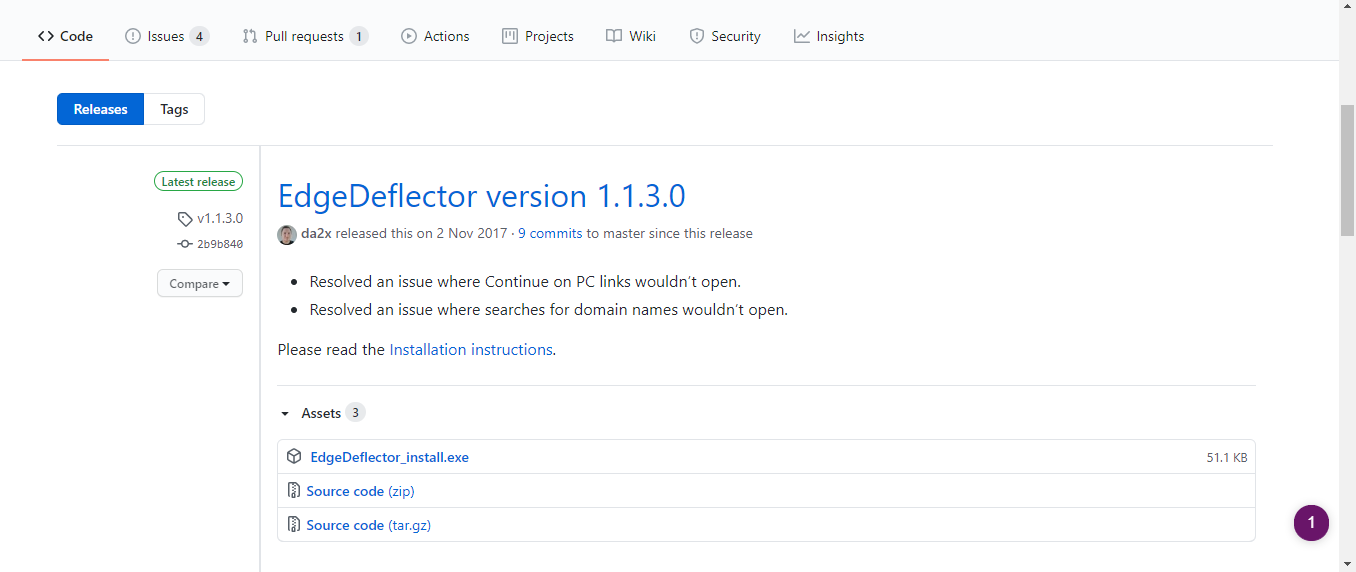The height and width of the screenshot is (572, 1356).
Task: Click the Actions play icon
Action: (x=409, y=36)
